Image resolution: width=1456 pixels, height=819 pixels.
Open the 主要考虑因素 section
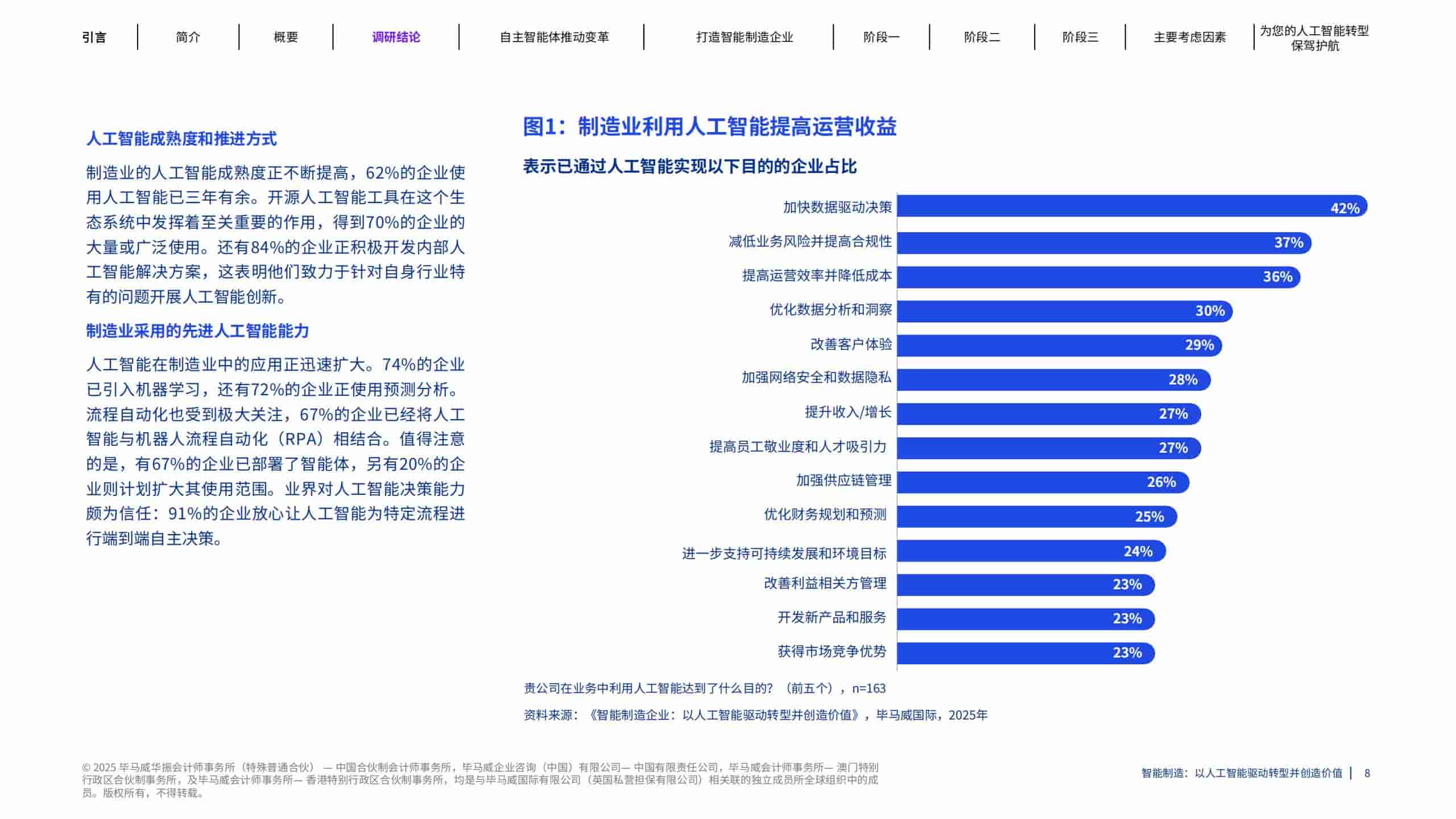[x=1194, y=38]
